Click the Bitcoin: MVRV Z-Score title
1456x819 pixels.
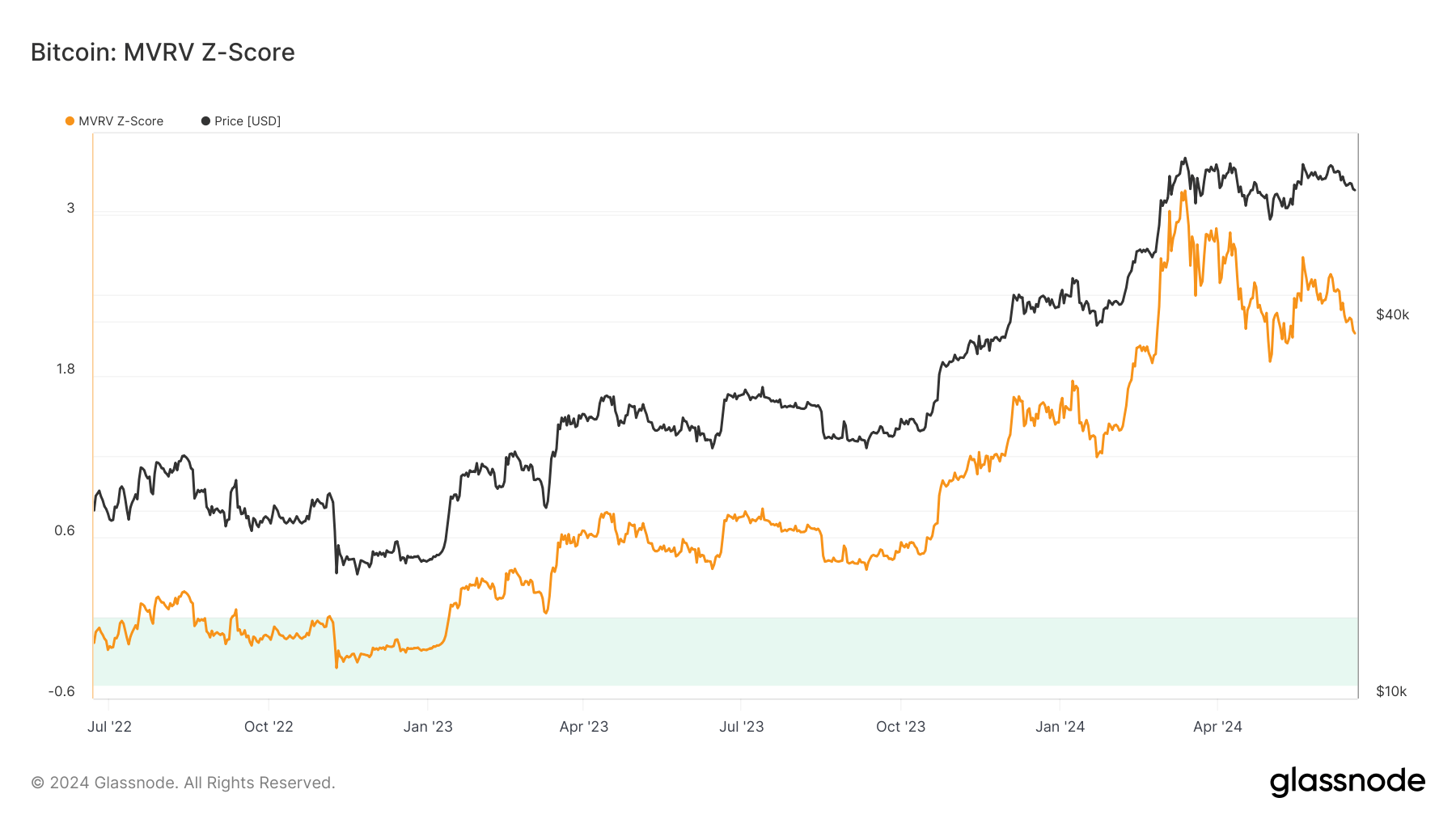pyautogui.click(x=163, y=53)
